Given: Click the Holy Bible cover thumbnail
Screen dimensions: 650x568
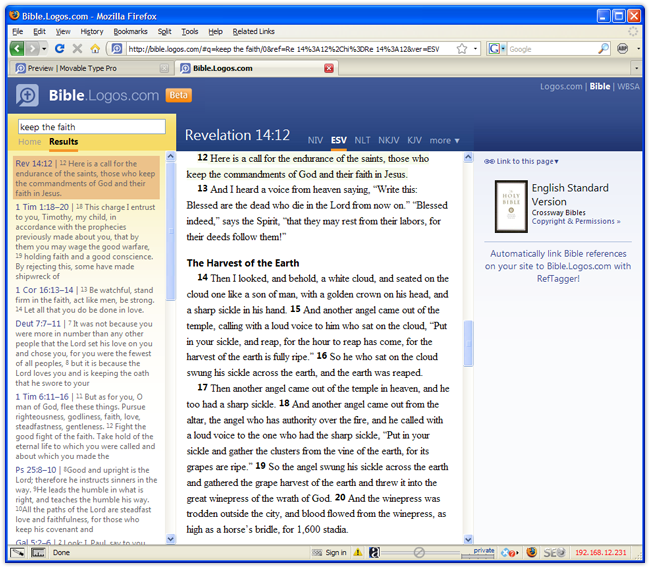Looking at the screenshot, I should (511, 206).
